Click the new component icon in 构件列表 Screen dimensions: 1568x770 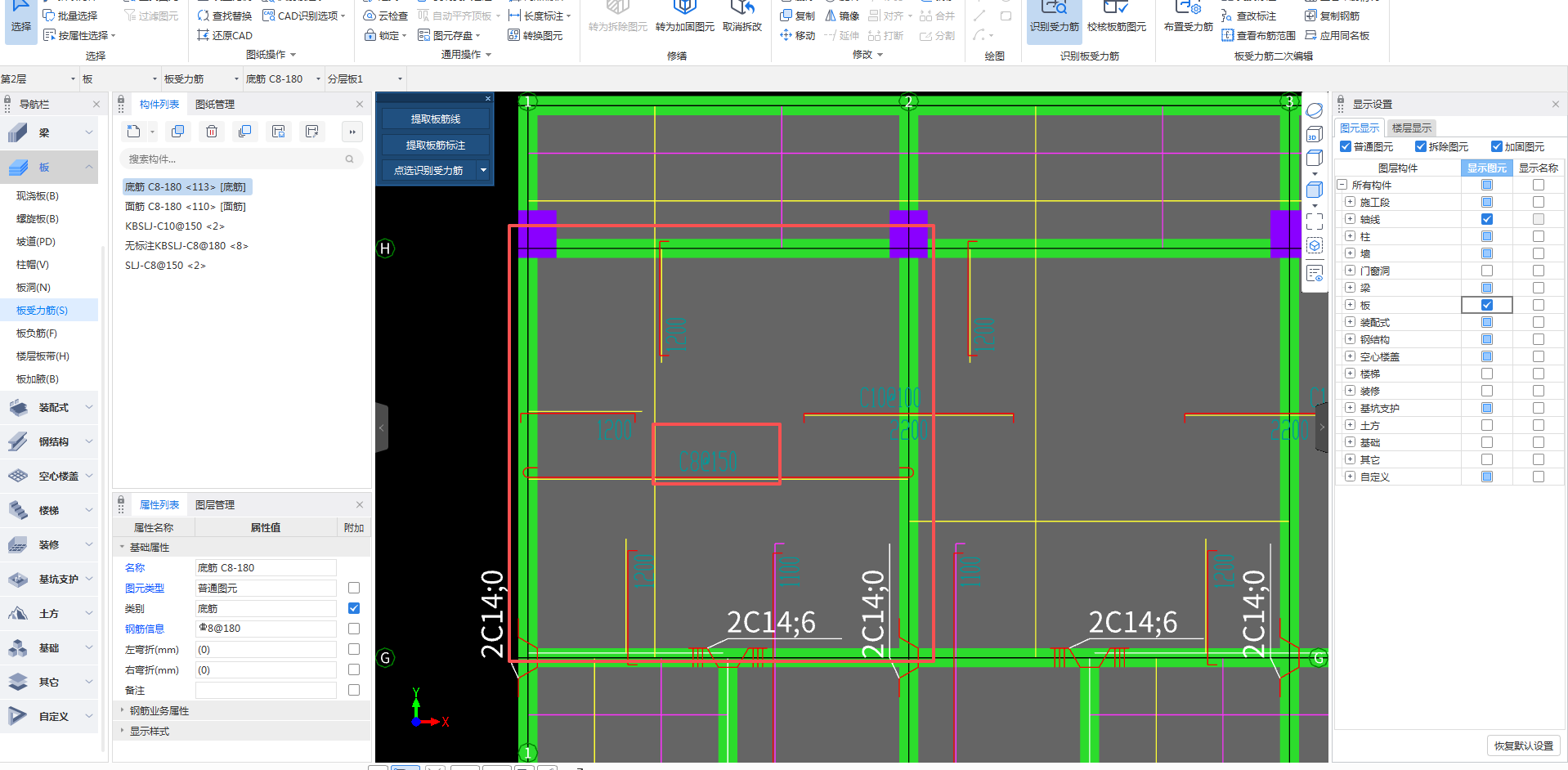[134, 132]
